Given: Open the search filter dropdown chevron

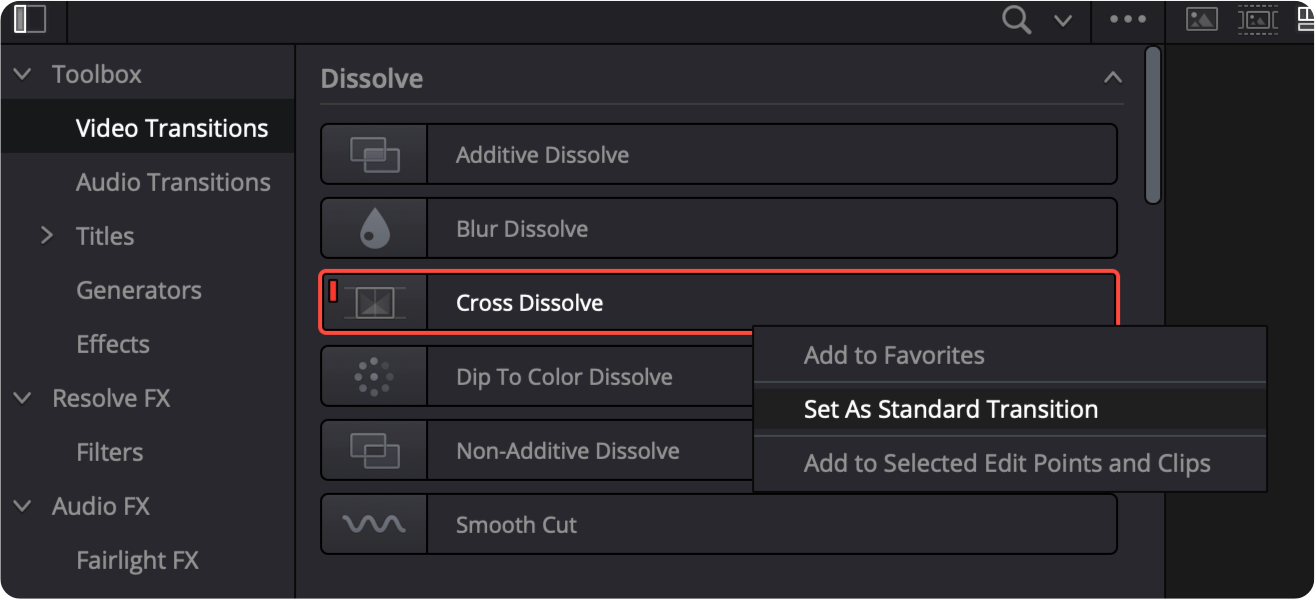Looking at the screenshot, I should click(1063, 20).
